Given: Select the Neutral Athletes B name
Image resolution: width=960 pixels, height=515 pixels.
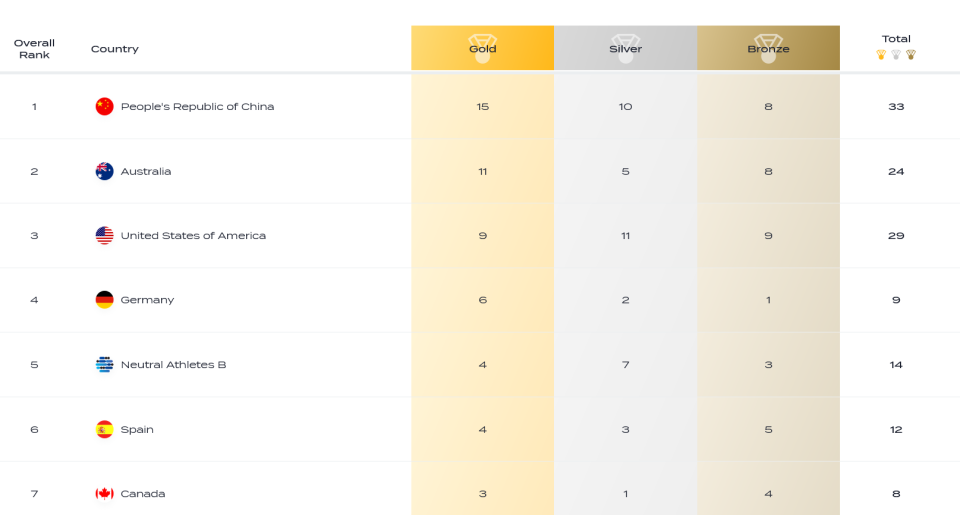Looking at the screenshot, I should click(173, 365).
